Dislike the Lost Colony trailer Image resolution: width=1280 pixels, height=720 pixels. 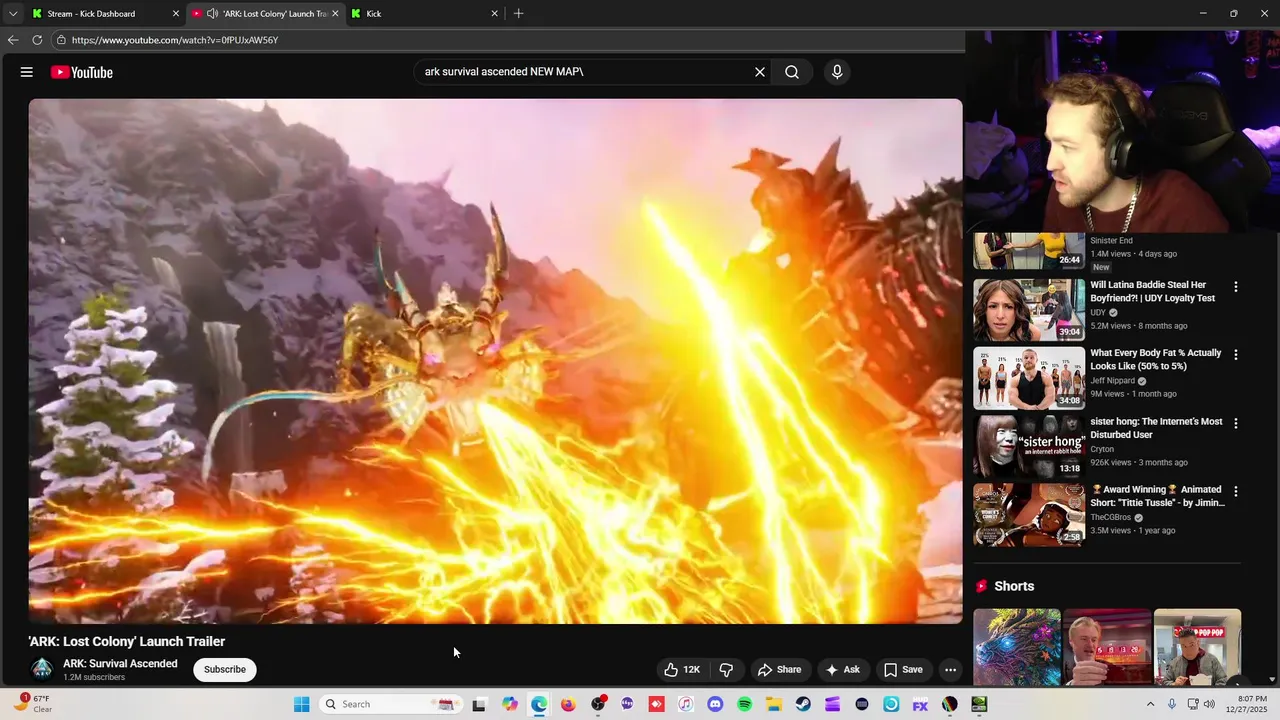tap(727, 670)
